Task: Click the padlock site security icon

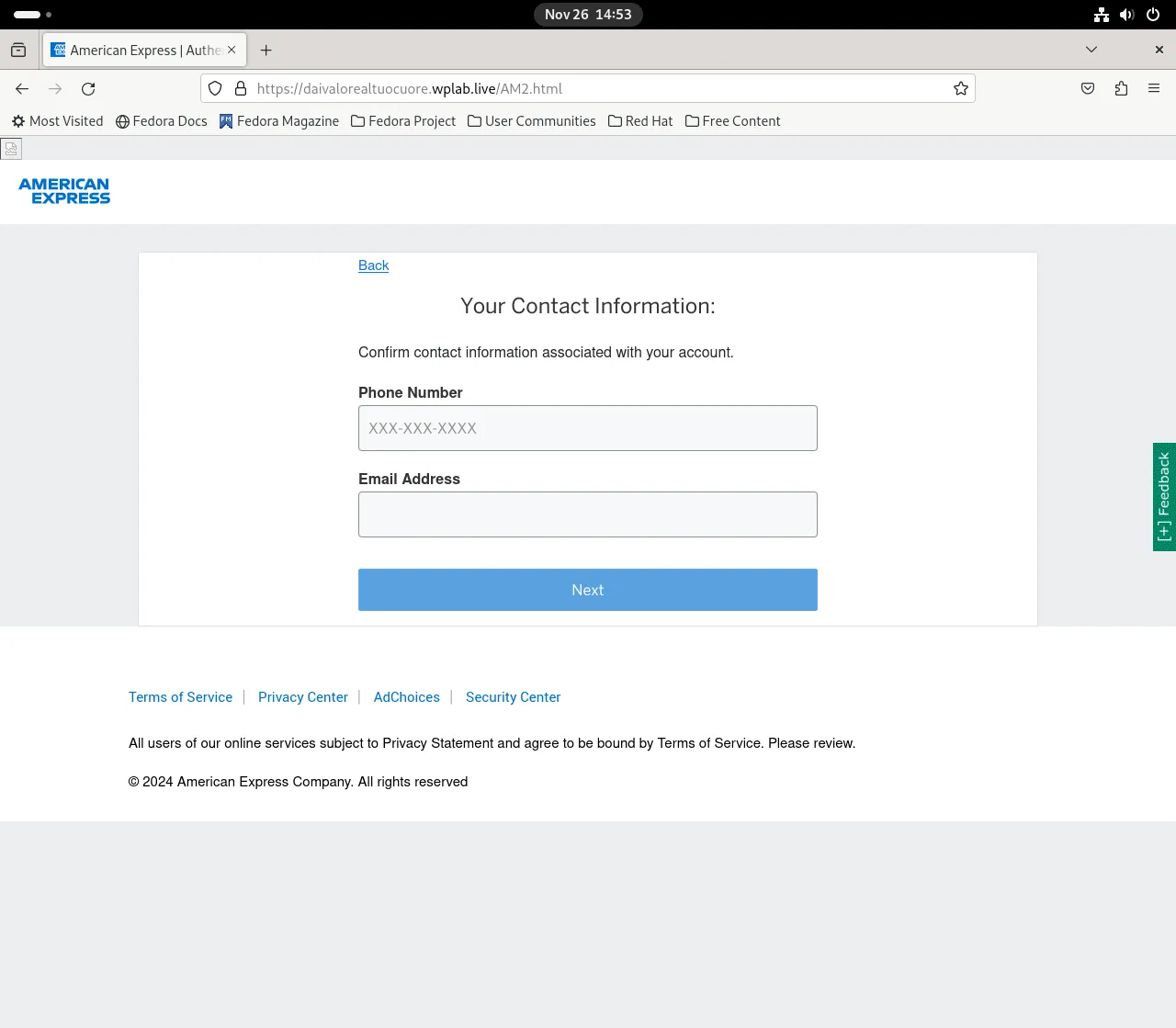Action: coord(241,89)
